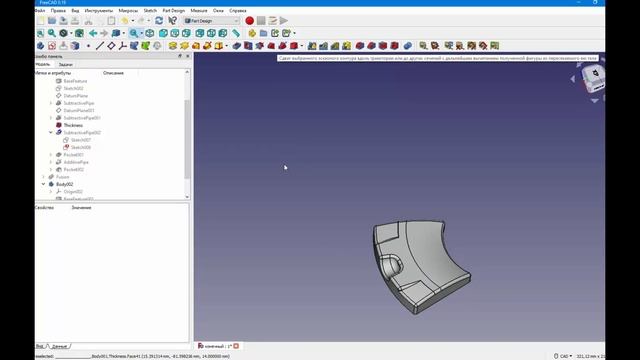Click the Pocket tool icon
The width and height of the screenshot is (640, 360).
coord(237,46)
